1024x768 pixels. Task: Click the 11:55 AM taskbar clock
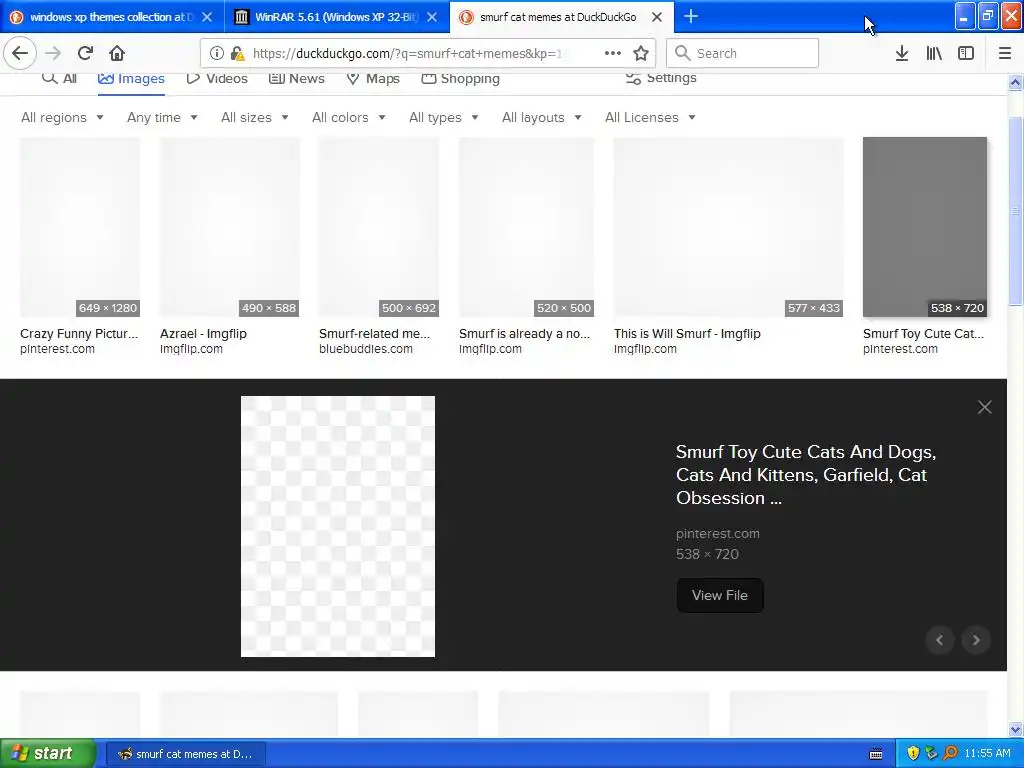pos(987,754)
